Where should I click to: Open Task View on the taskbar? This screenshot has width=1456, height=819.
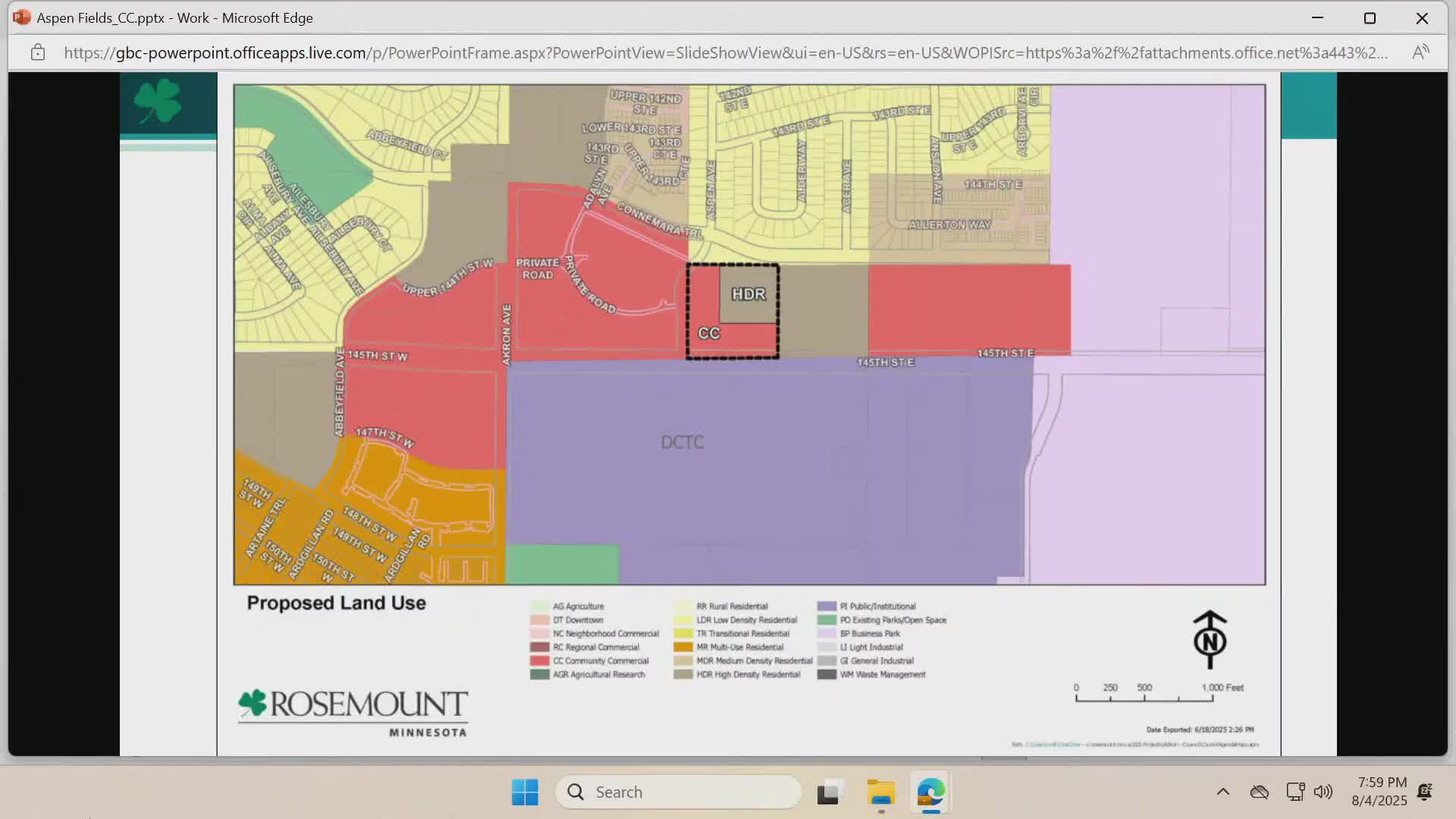[830, 792]
